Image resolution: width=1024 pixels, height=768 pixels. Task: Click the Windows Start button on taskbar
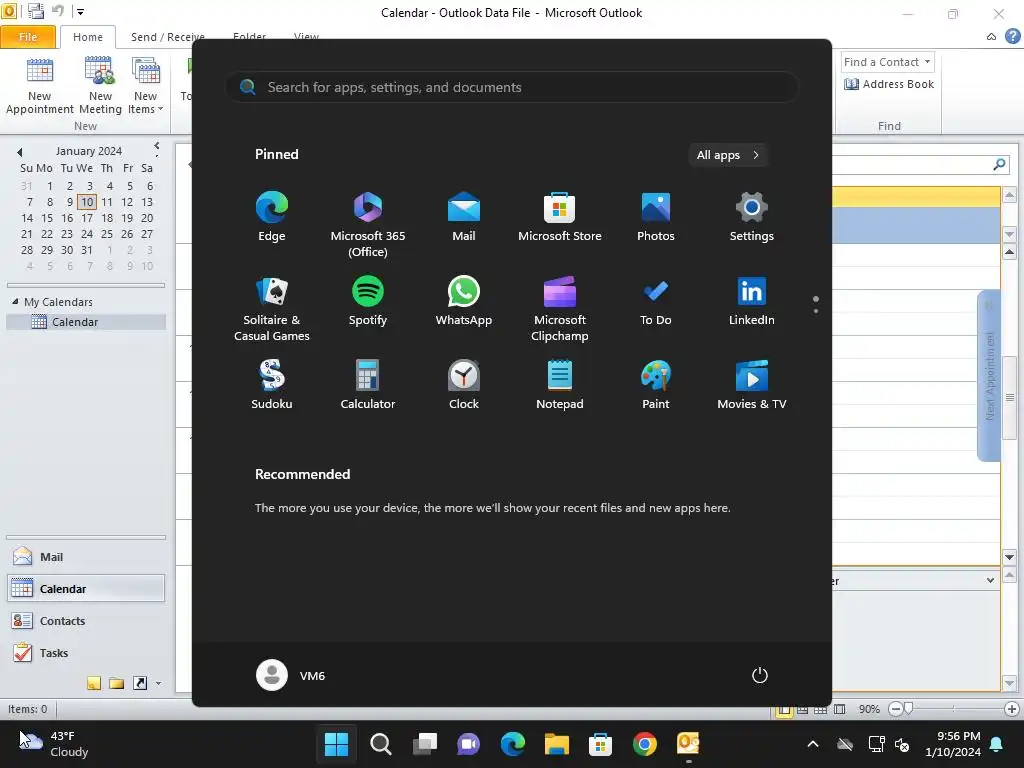coord(336,744)
